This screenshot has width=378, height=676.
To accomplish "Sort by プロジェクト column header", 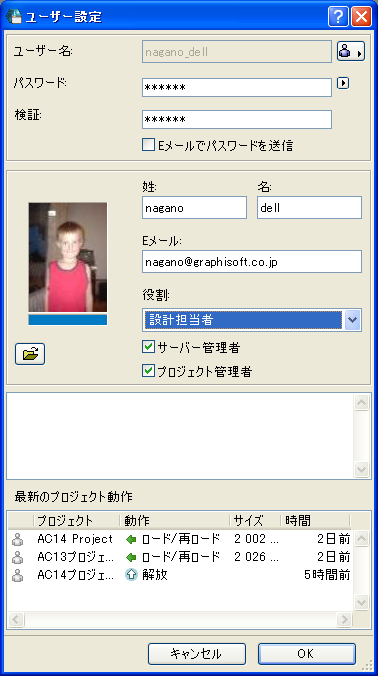I will [x=76, y=521].
